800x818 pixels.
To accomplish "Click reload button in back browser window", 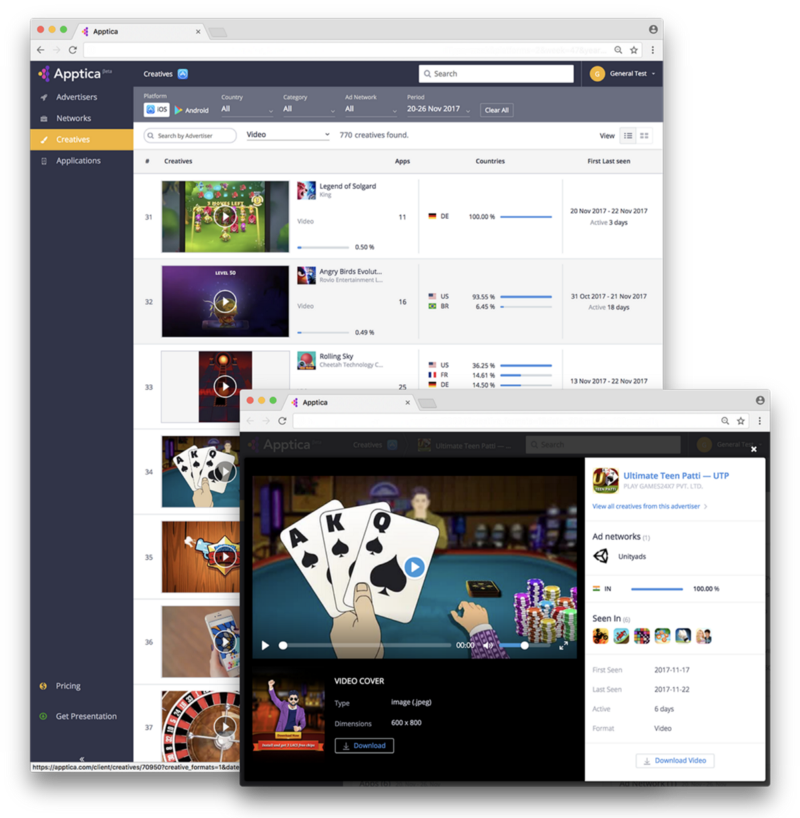I will 73,50.
